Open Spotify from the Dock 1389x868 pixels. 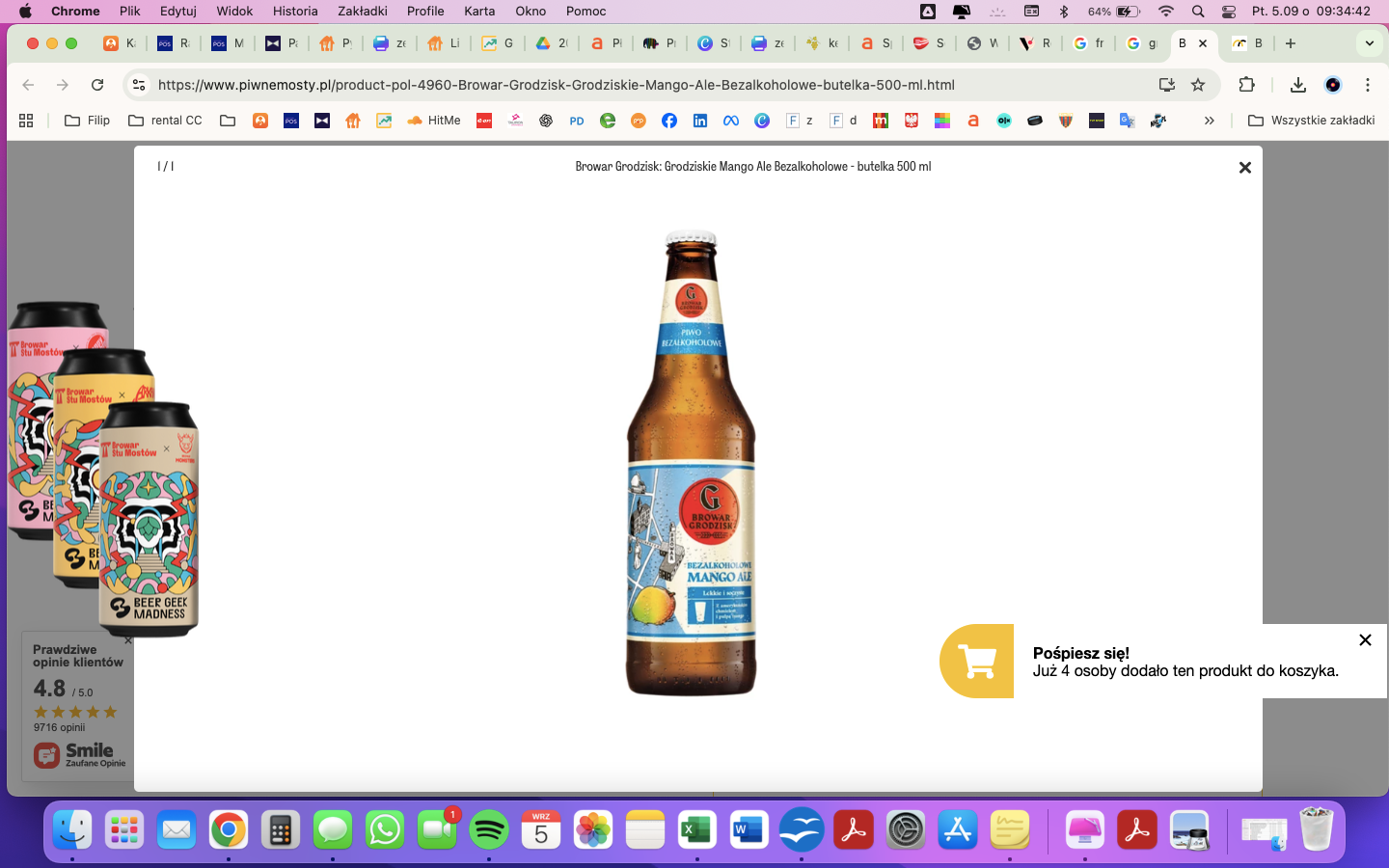[x=489, y=829]
